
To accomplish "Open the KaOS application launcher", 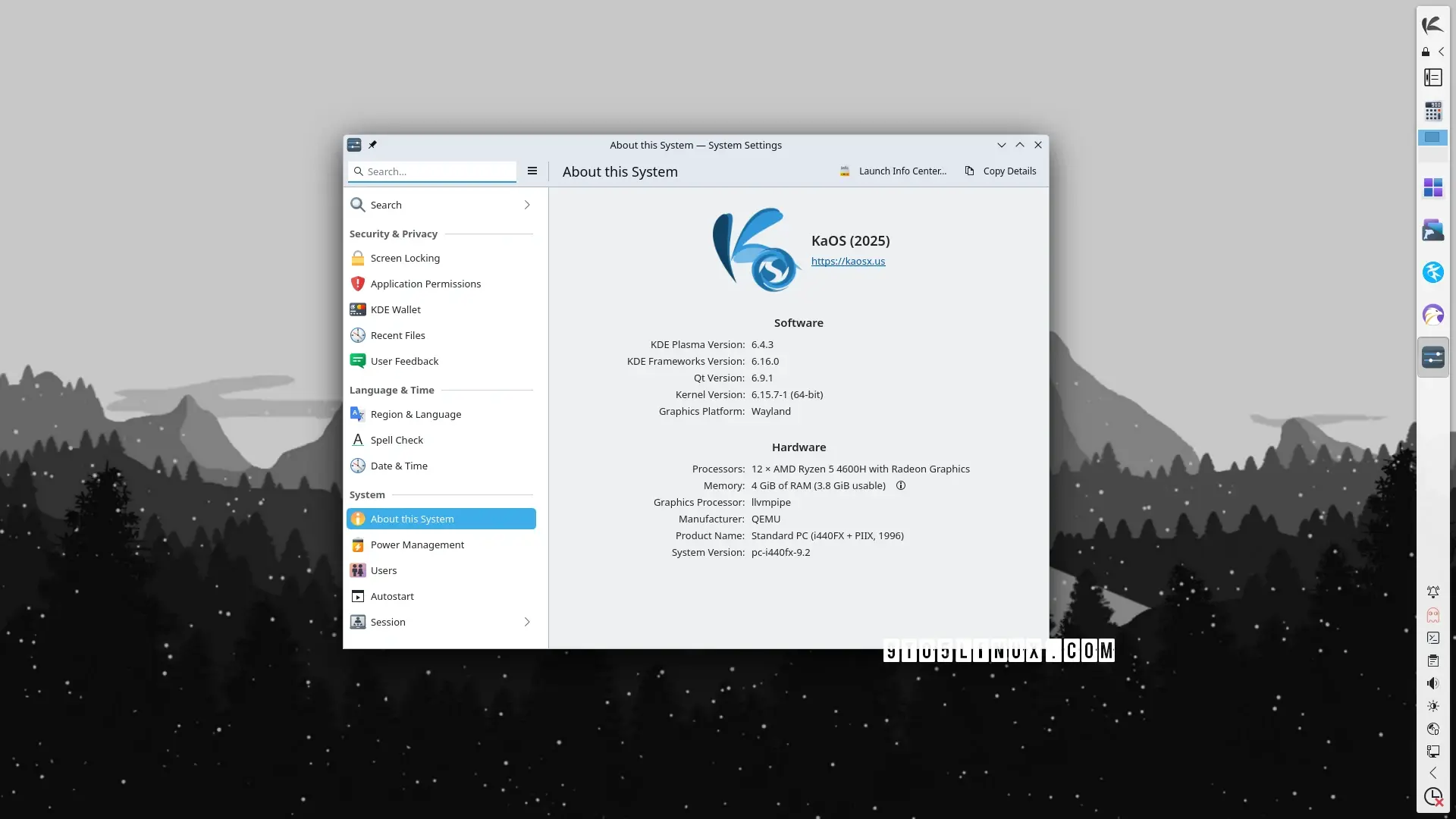I will pyautogui.click(x=1432, y=25).
